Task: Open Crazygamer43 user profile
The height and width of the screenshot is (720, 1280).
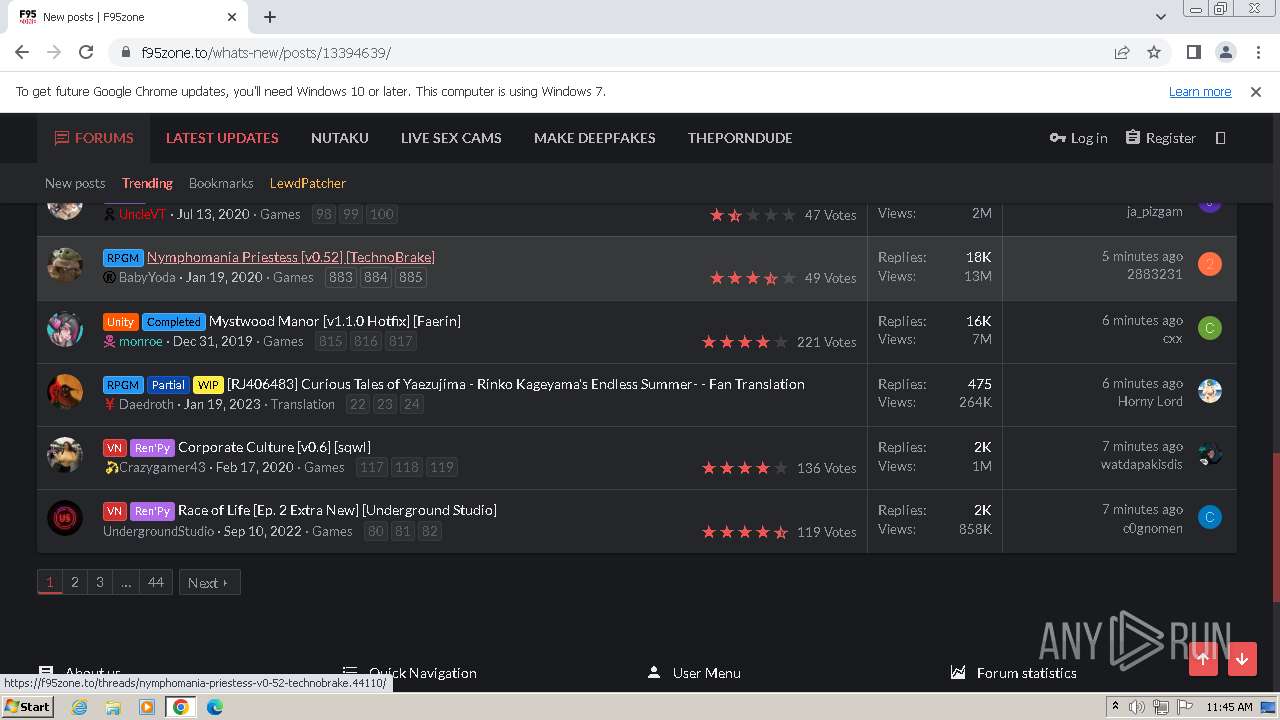Action: (162, 467)
